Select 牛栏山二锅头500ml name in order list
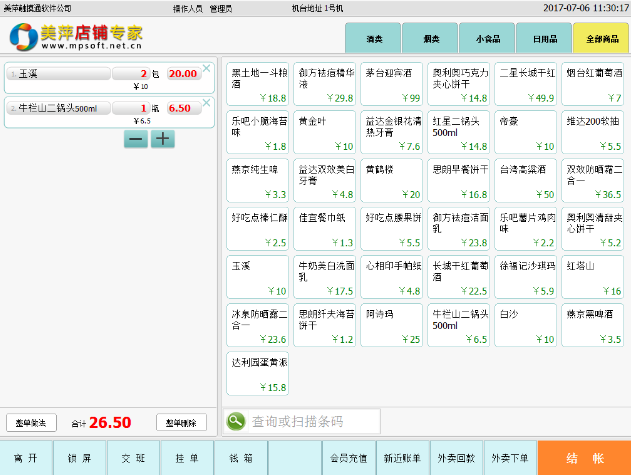 tap(59, 108)
